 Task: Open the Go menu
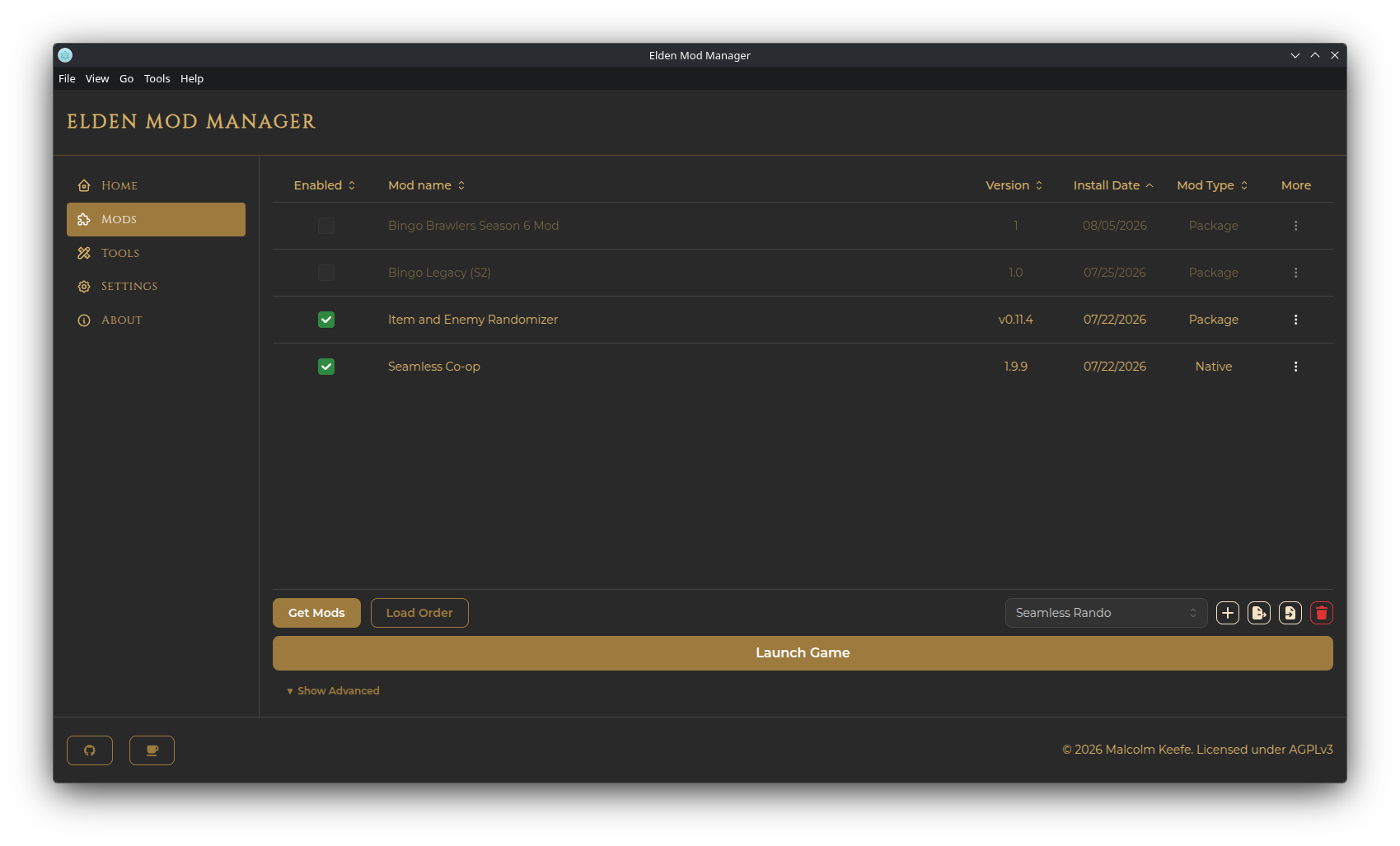tap(126, 78)
